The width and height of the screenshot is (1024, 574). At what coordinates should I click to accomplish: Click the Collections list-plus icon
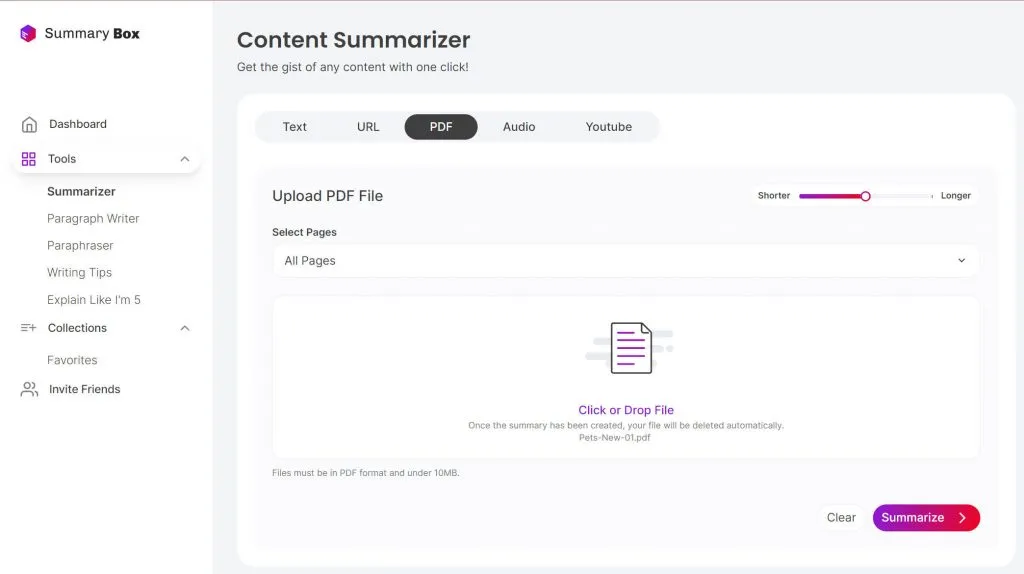[29, 328]
